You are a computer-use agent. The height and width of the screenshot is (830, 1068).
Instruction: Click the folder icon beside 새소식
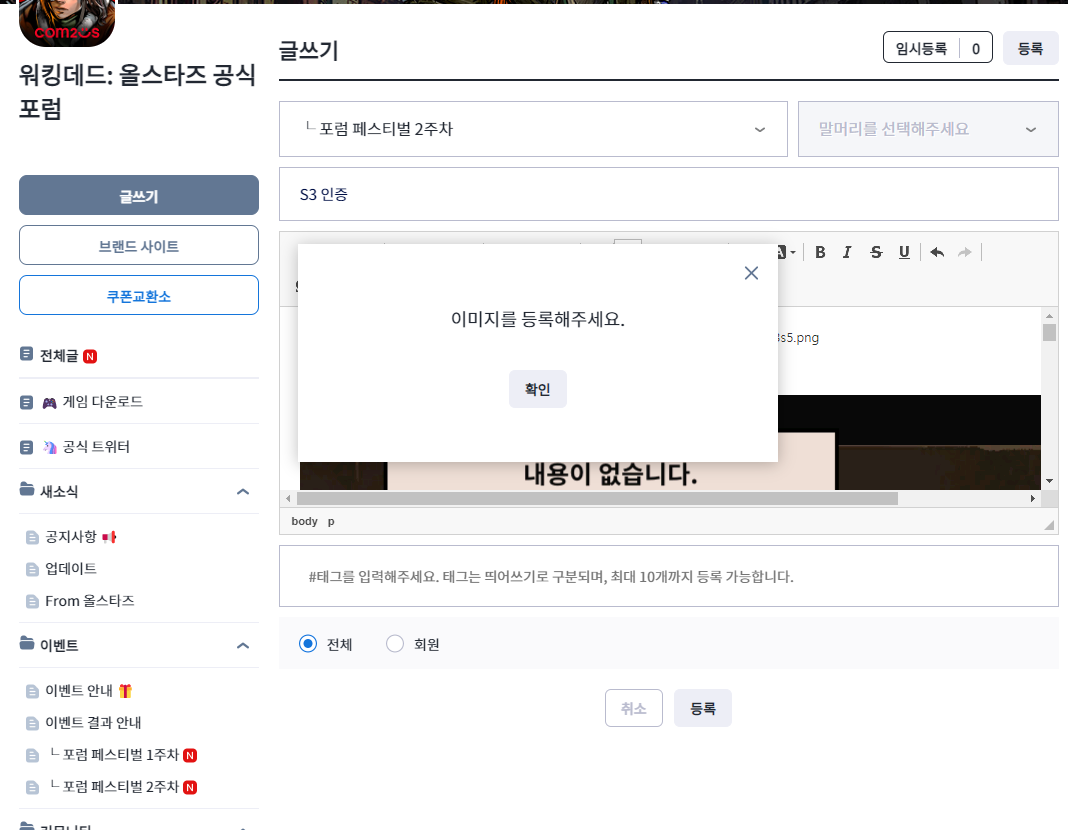27,490
